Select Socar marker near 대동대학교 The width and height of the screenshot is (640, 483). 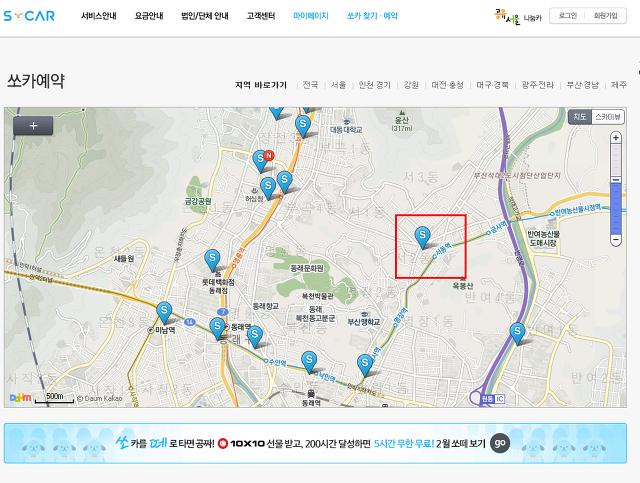tap(303, 126)
